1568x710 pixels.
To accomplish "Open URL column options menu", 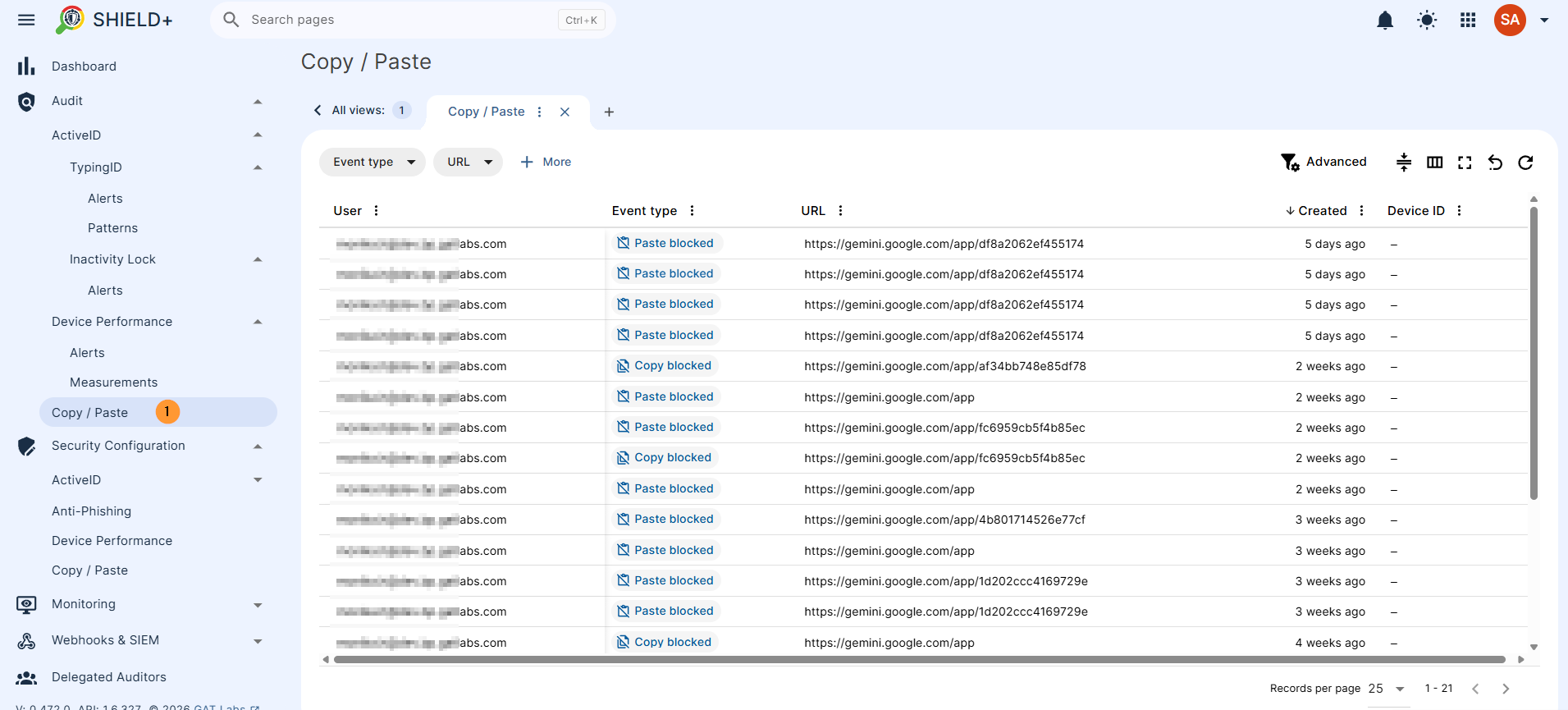I will (840, 211).
